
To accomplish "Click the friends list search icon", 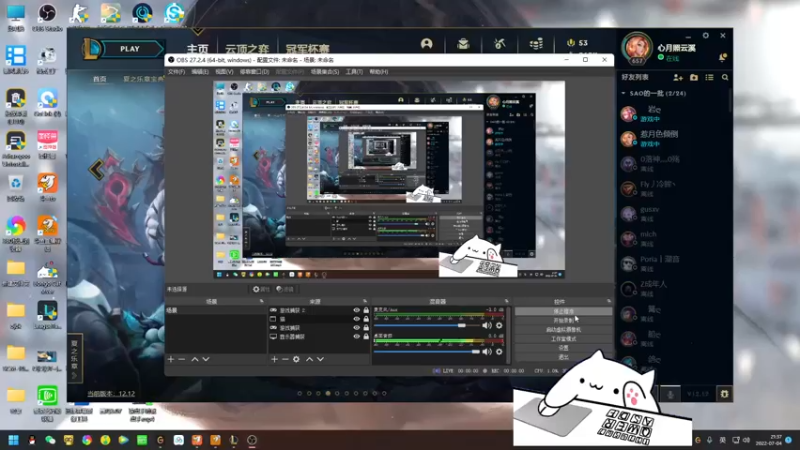I will [725, 78].
